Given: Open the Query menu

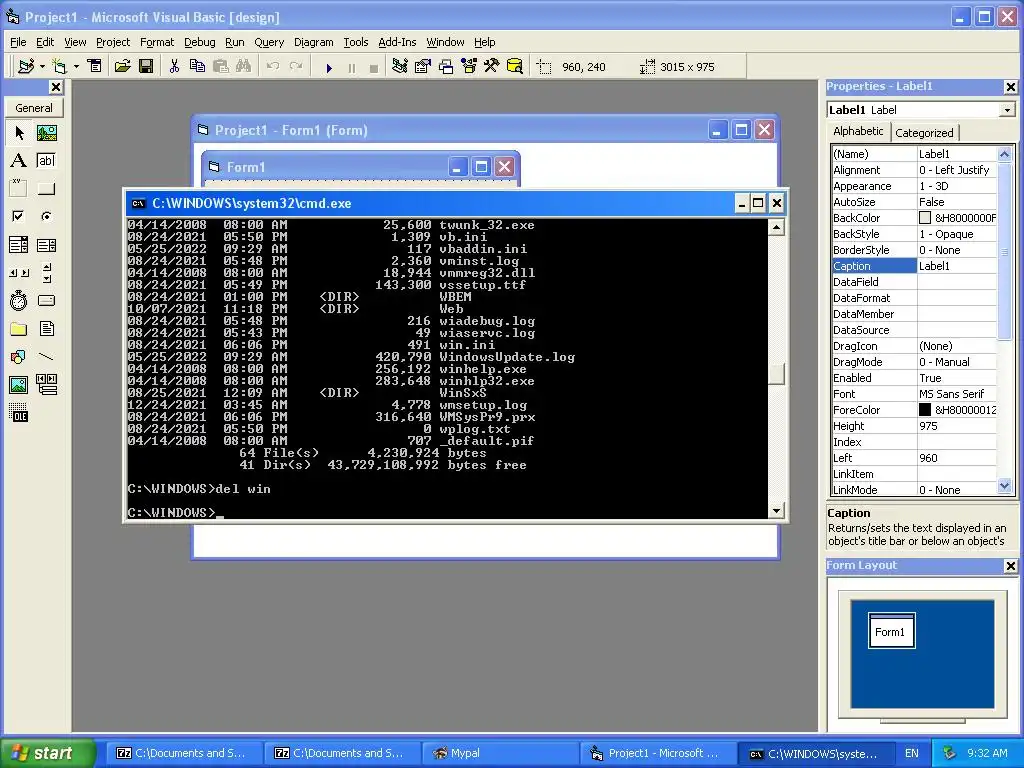Looking at the screenshot, I should point(269,42).
